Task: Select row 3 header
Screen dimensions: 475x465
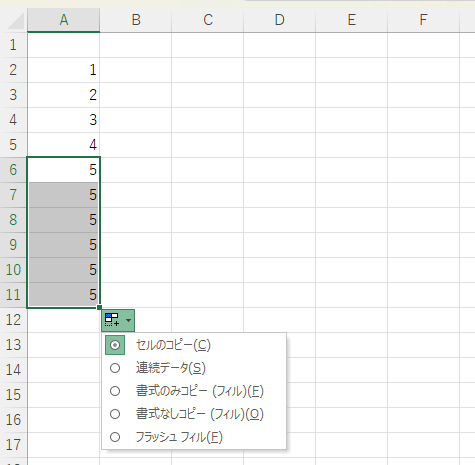Action: (13, 95)
